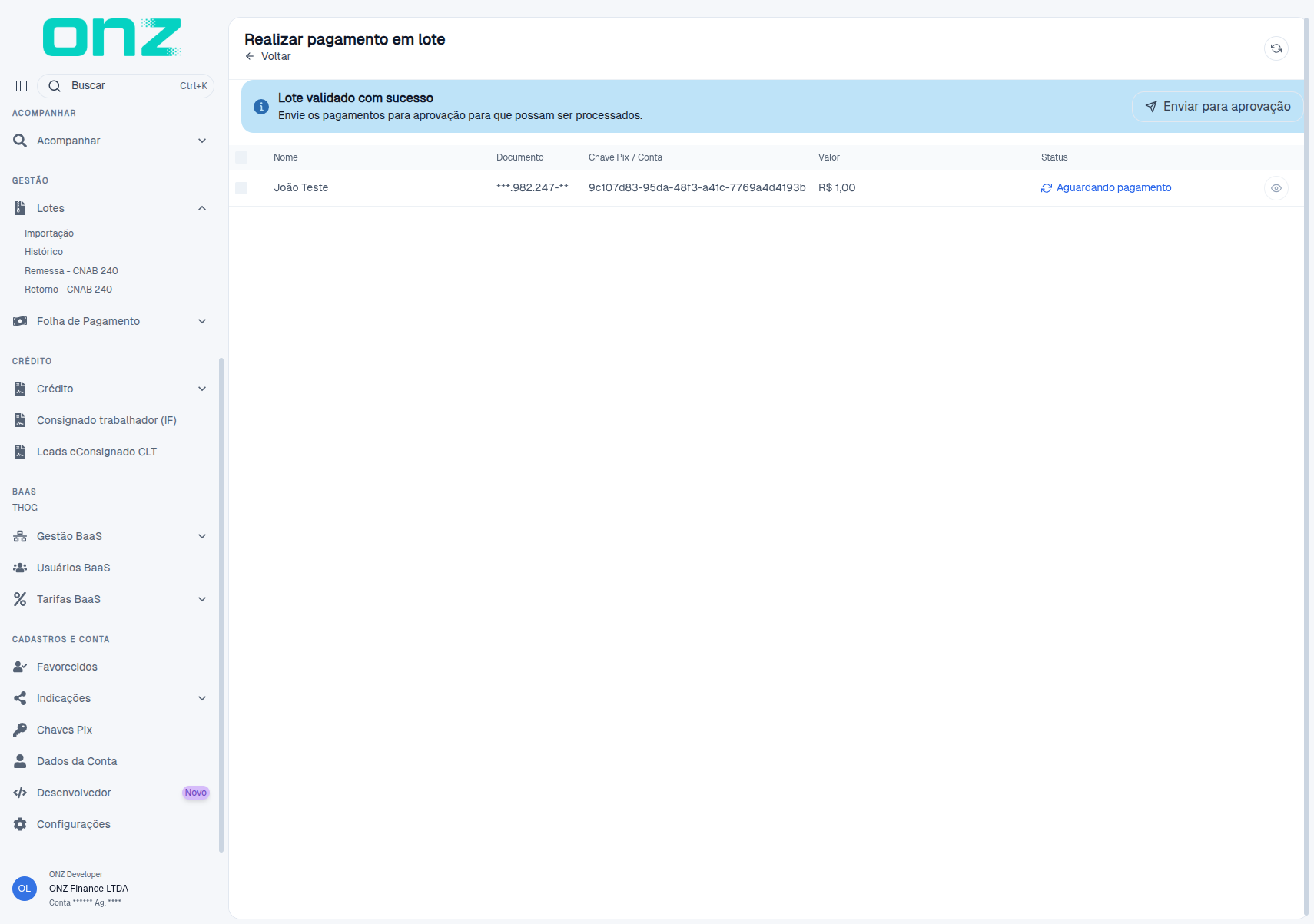Expand the Gestão BaaS chevron
This screenshot has height=924, width=1314.
[202, 536]
